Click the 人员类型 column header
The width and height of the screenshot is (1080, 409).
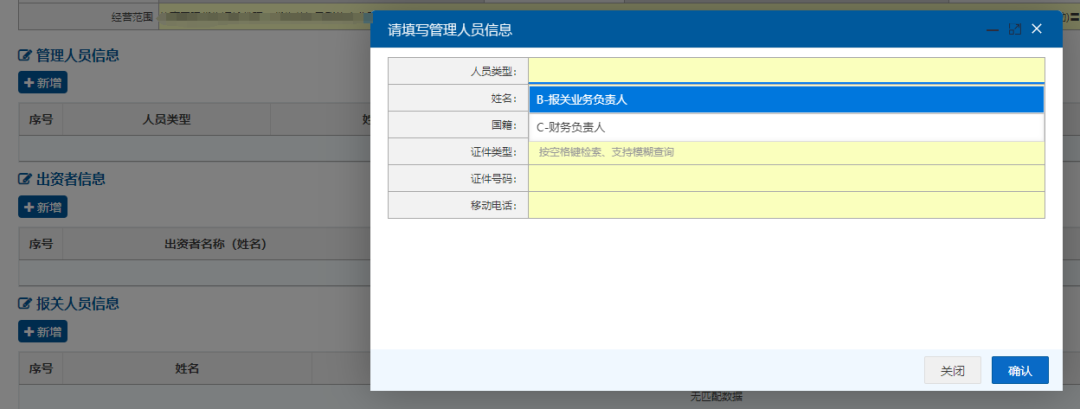[166, 119]
